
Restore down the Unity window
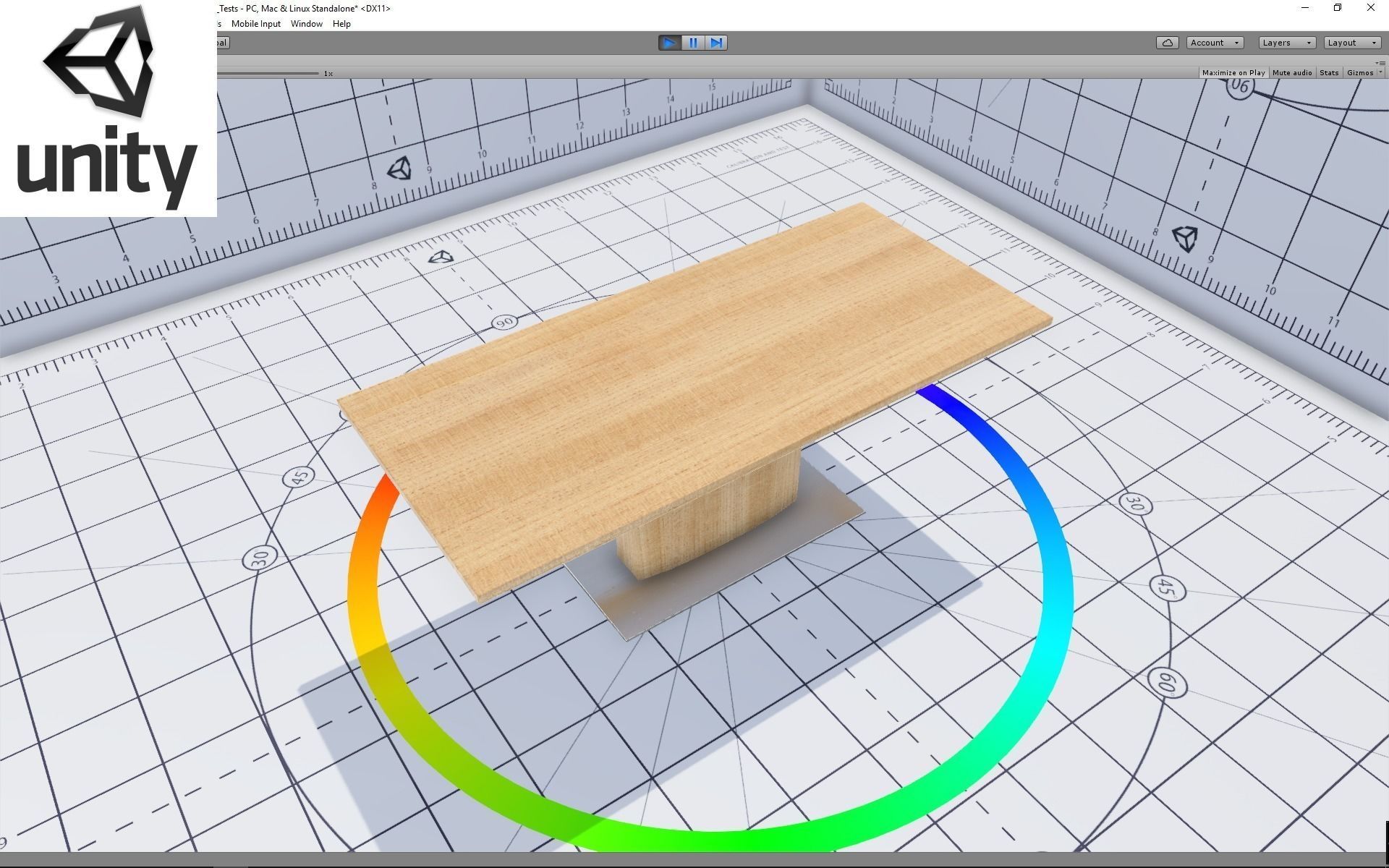pyautogui.click(x=1338, y=8)
